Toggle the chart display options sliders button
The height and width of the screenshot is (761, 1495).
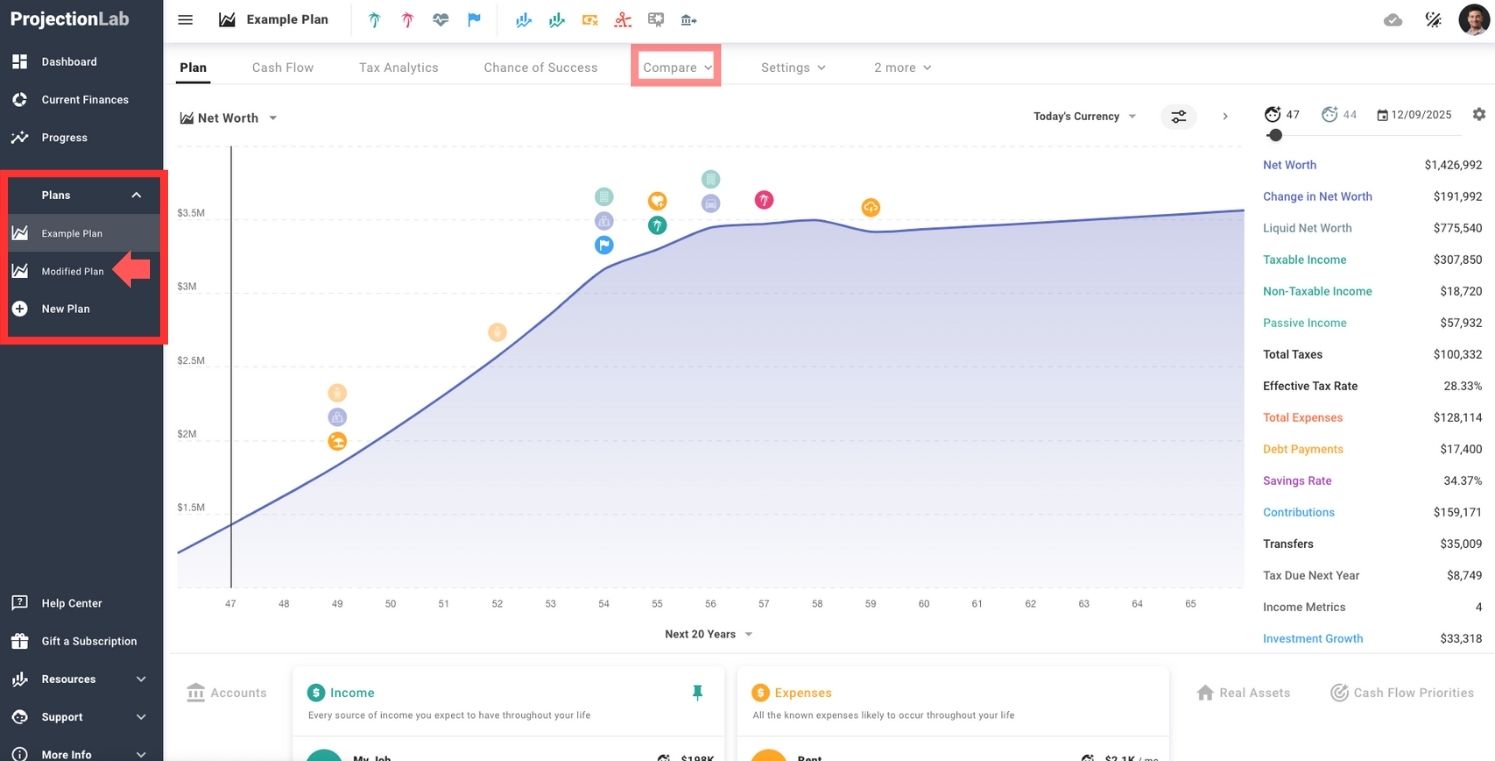[x=1179, y=117]
